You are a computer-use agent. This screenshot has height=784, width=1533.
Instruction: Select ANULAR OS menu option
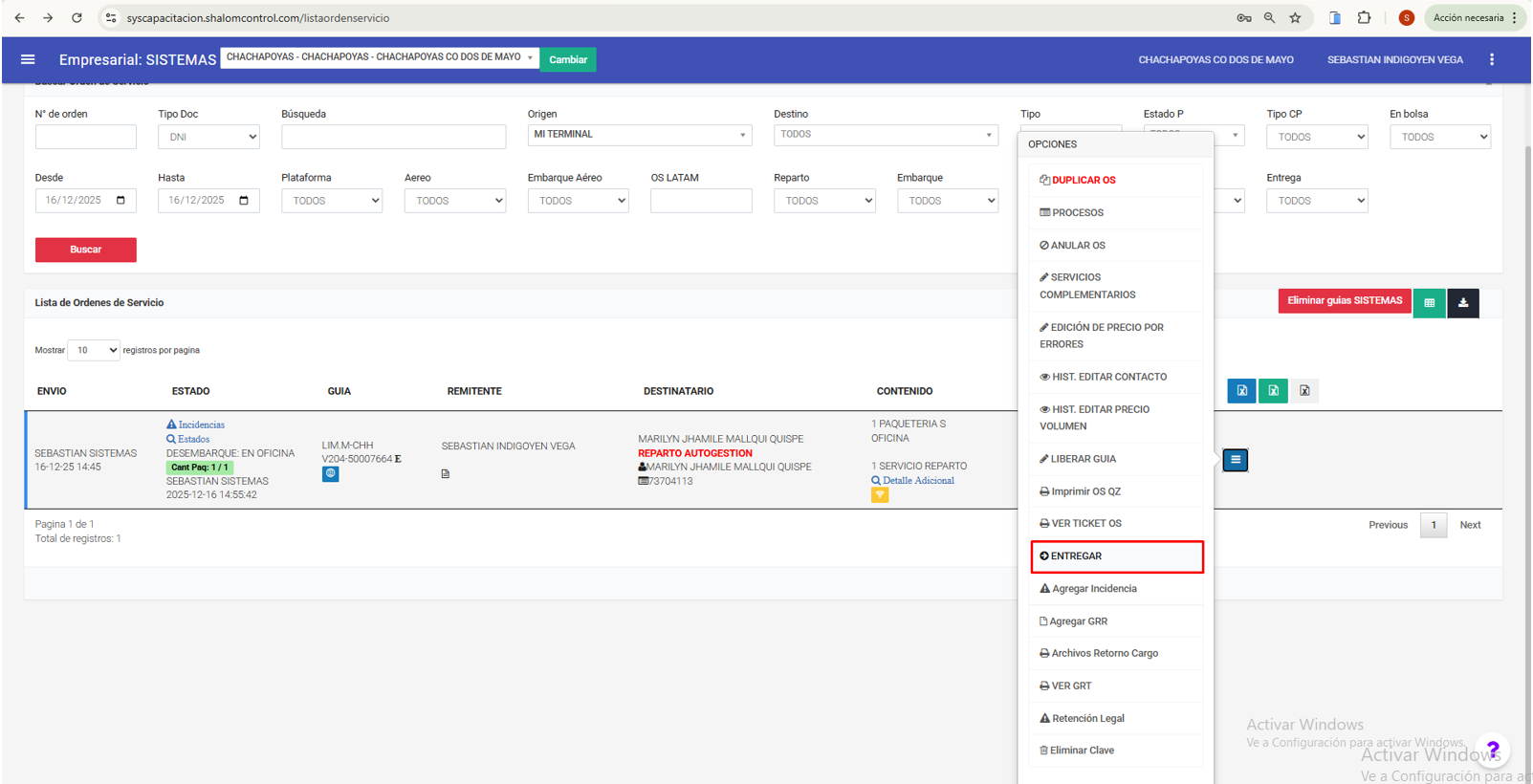click(1077, 246)
